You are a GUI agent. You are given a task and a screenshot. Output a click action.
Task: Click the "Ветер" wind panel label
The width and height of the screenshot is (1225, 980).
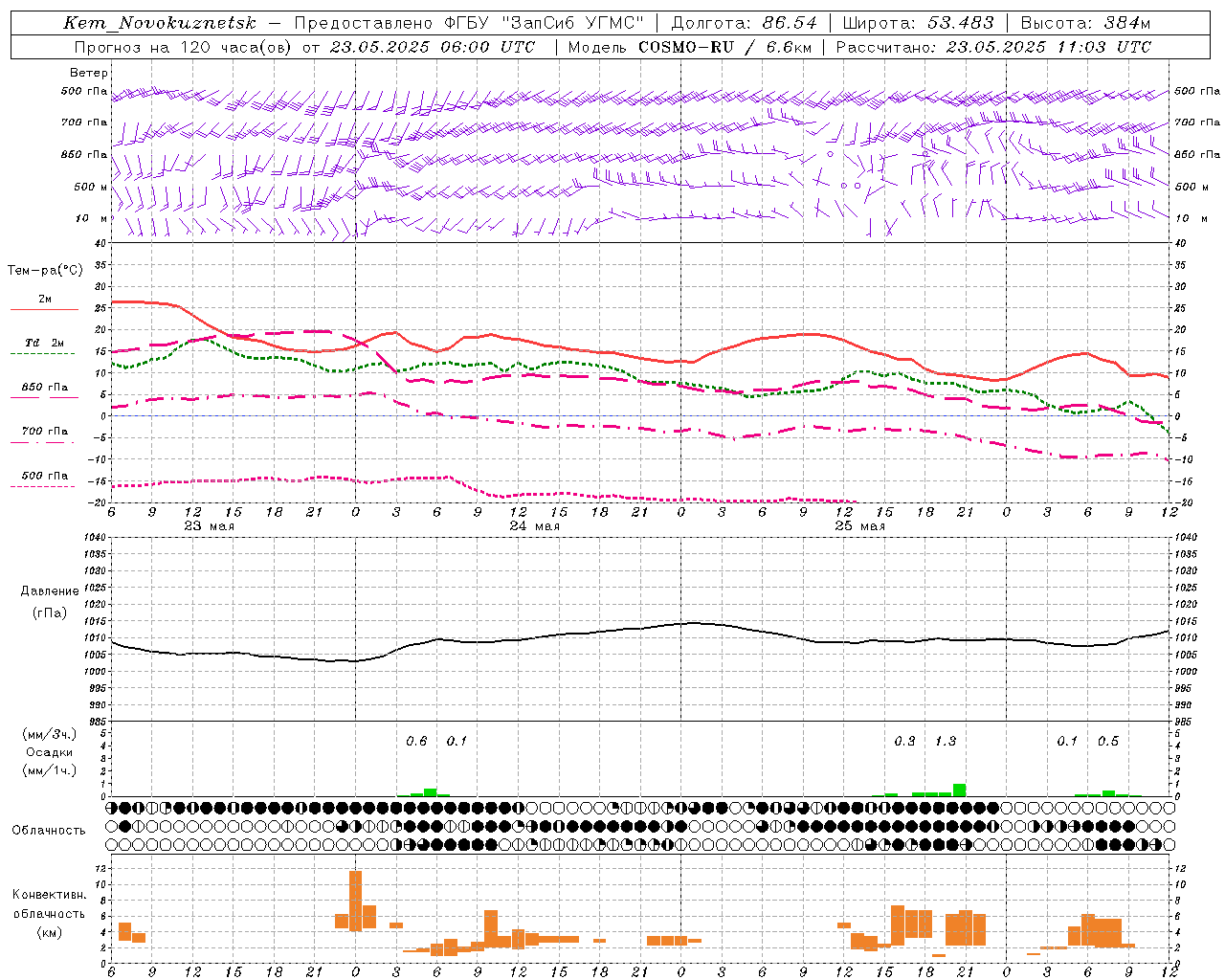(x=89, y=73)
